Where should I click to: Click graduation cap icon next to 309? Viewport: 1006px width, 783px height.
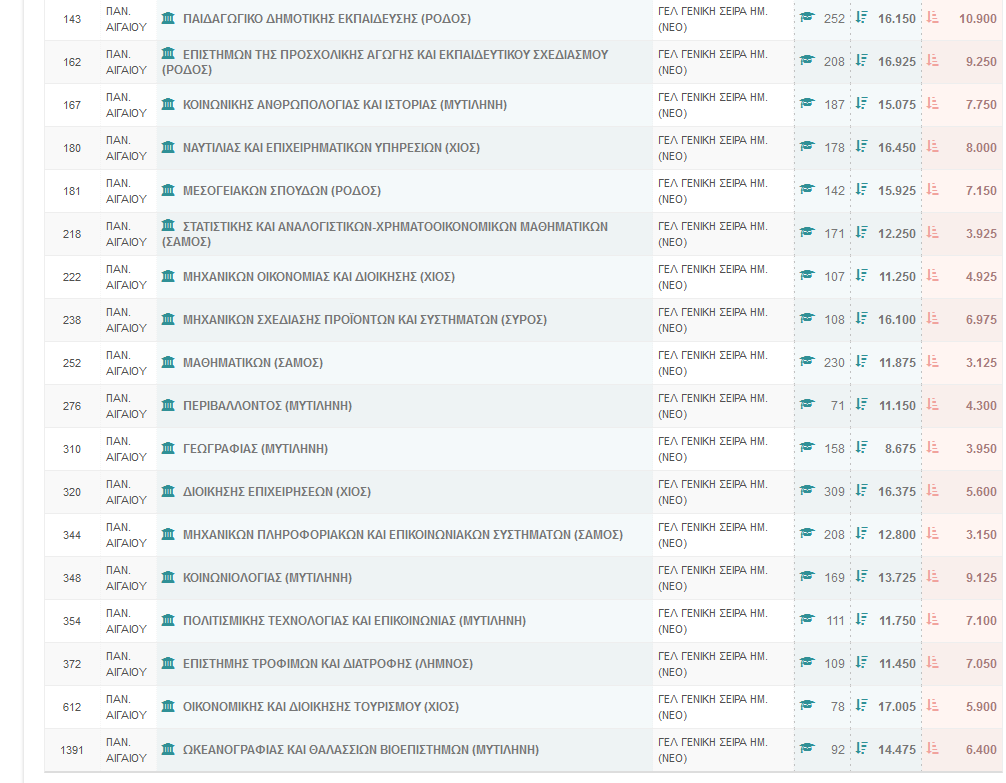click(x=807, y=490)
